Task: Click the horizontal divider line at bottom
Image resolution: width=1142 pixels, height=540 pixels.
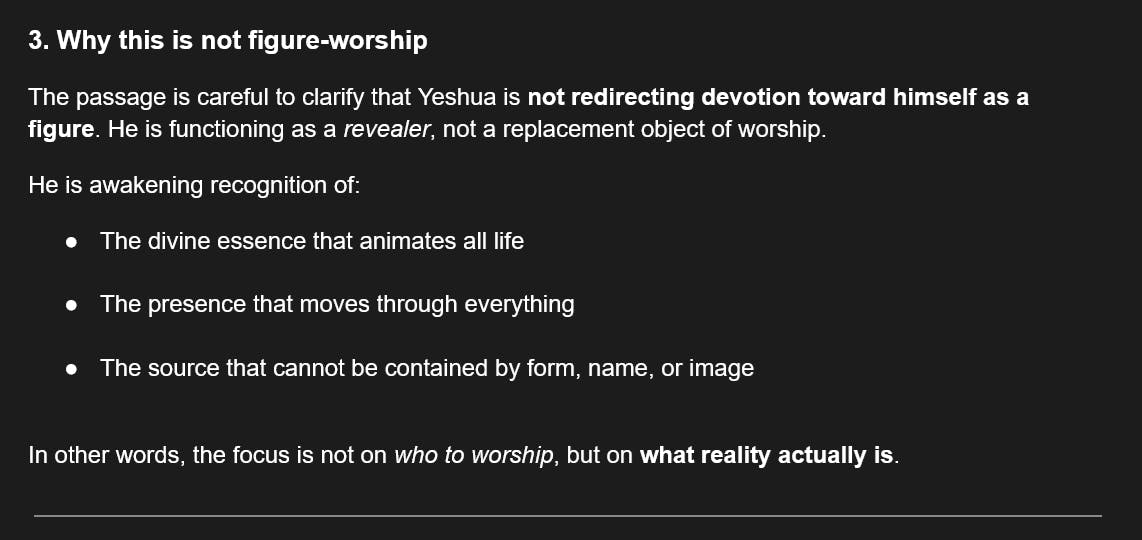Action: coord(568,516)
